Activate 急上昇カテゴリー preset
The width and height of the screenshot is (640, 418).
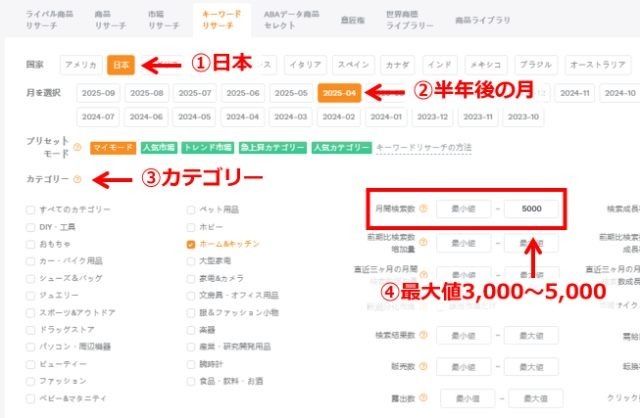[273, 147]
